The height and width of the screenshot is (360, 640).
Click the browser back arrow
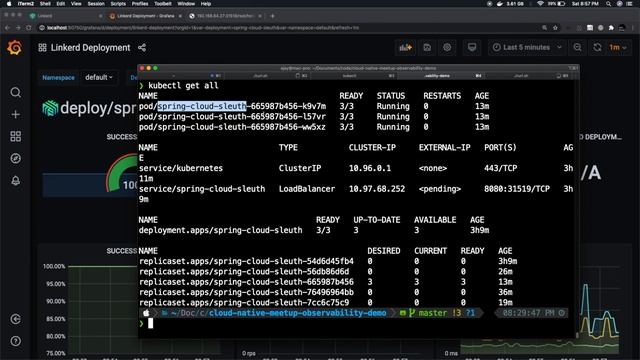click(7, 28)
